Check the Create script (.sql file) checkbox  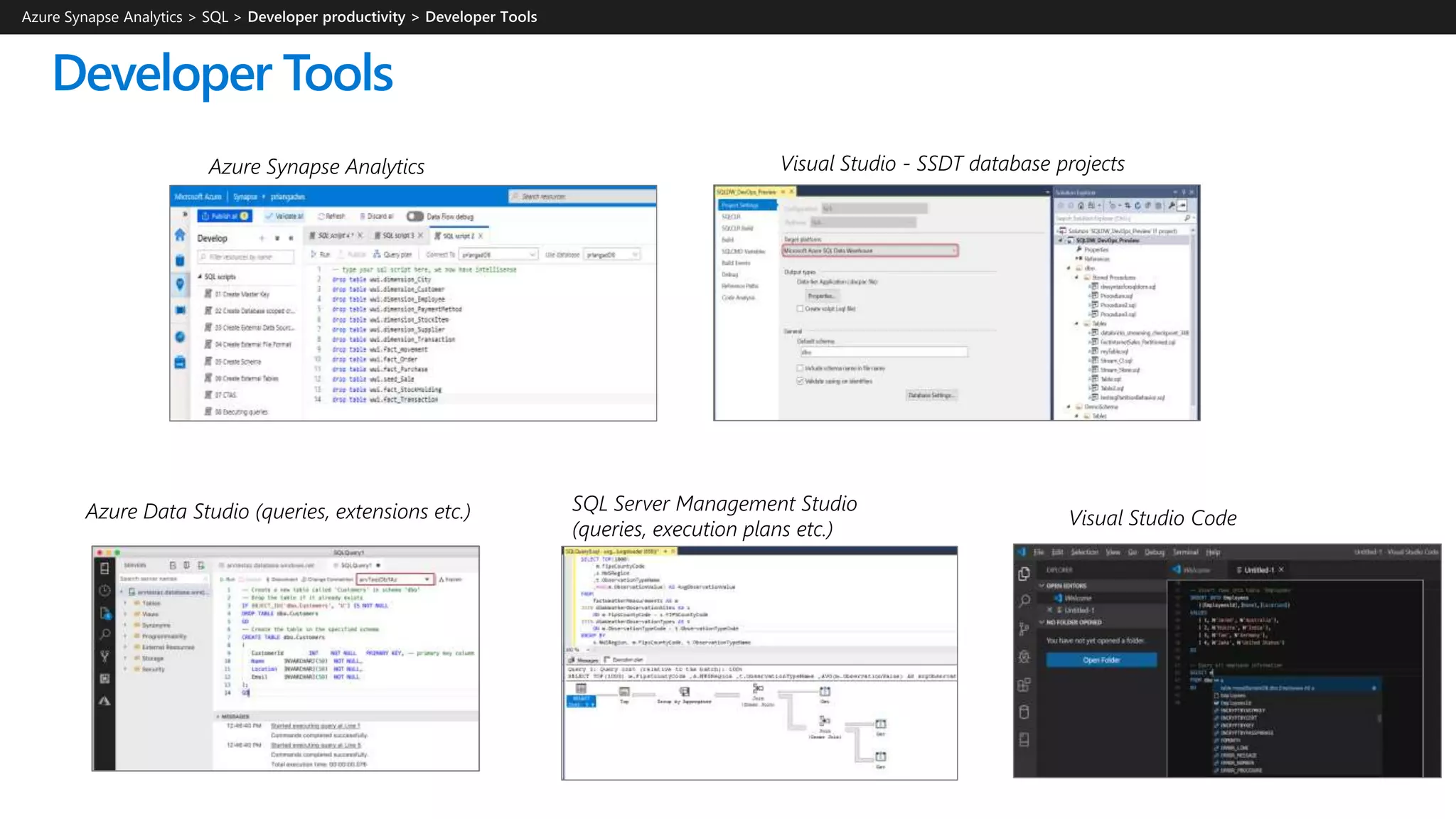pos(800,309)
